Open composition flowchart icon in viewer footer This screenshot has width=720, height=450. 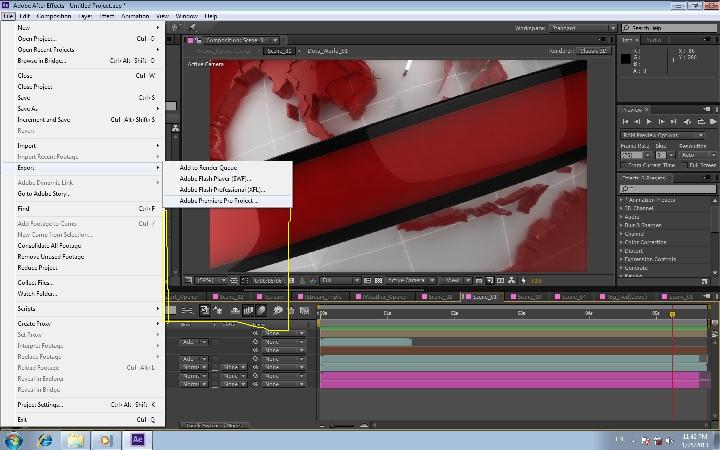(x=512, y=280)
